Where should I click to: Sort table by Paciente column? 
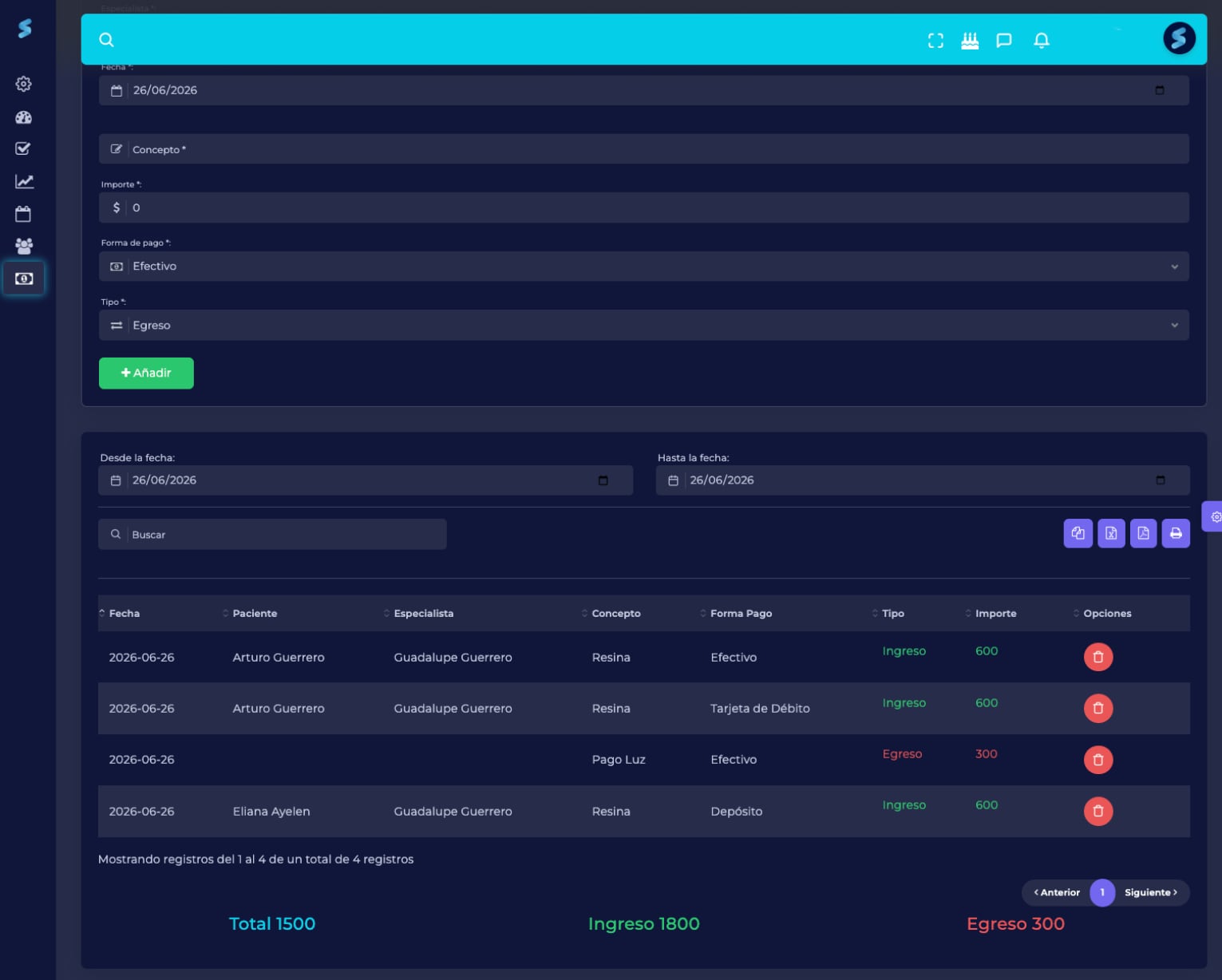(255, 613)
